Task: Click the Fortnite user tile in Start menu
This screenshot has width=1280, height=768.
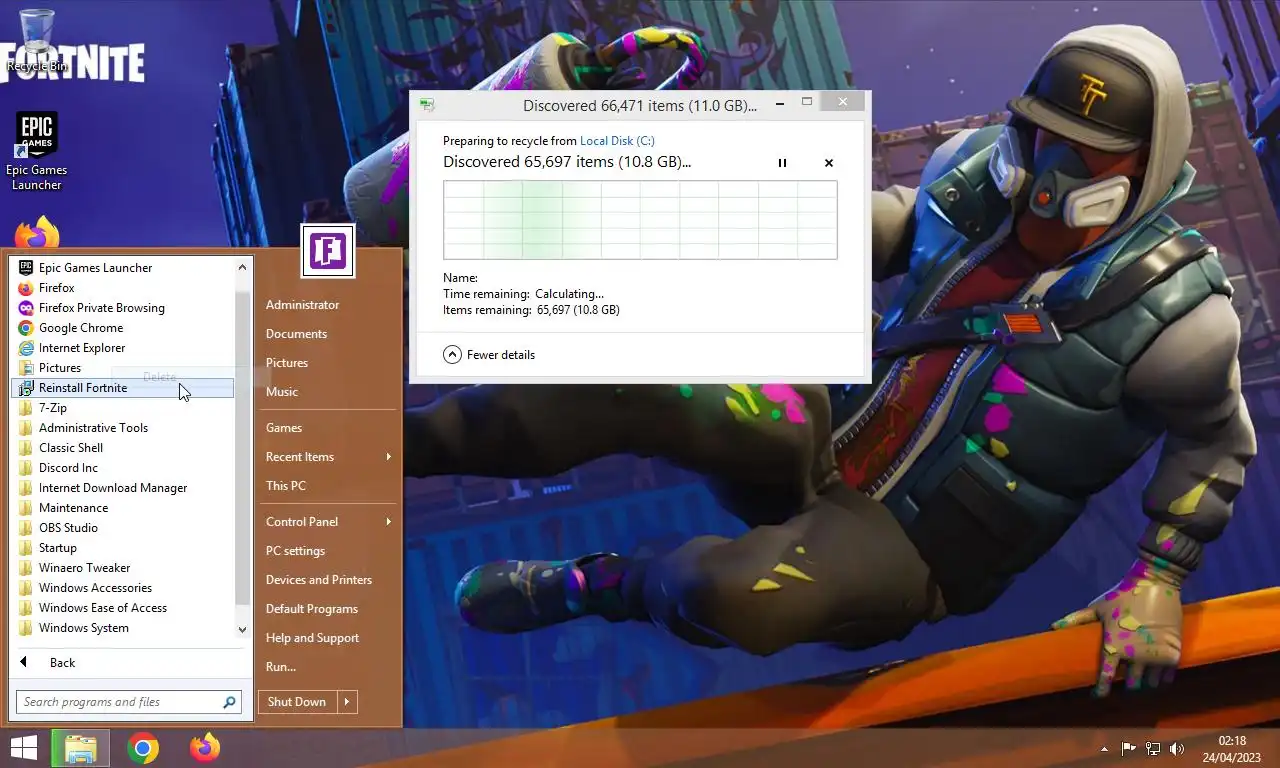Action: click(x=327, y=250)
